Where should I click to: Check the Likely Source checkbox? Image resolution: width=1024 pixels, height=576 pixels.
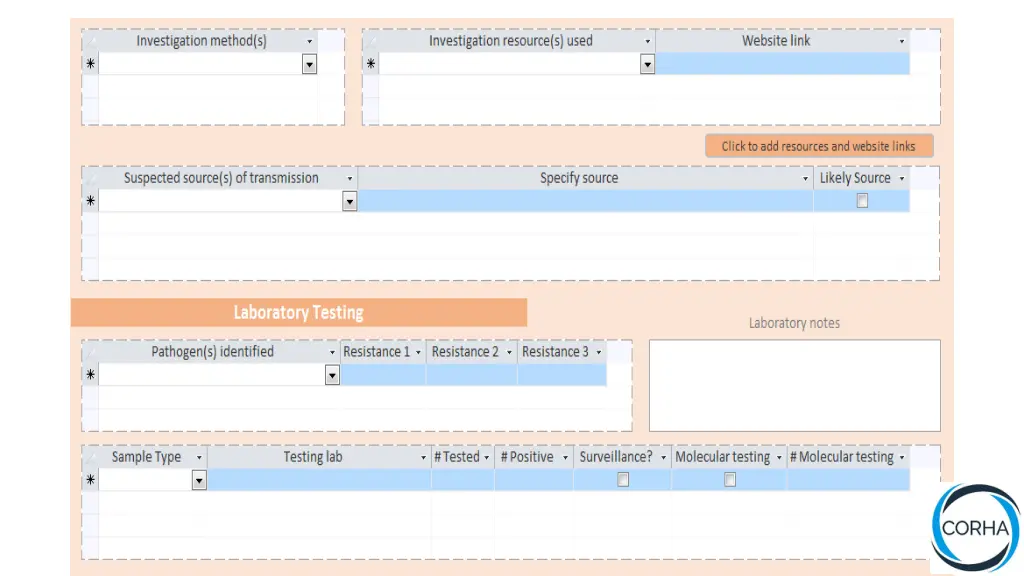pyautogui.click(x=862, y=201)
